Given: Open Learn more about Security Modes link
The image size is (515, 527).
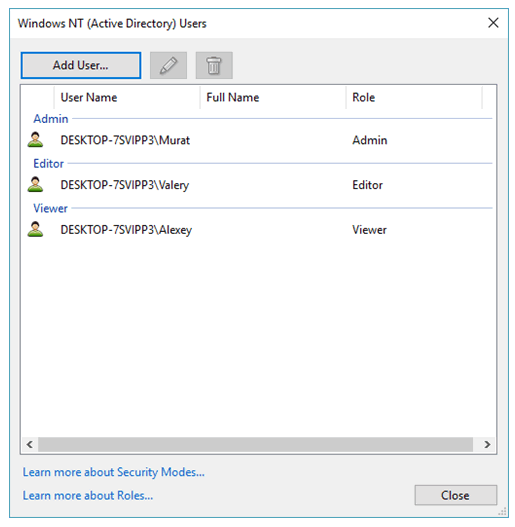Looking at the screenshot, I should pyautogui.click(x=114, y=472).
